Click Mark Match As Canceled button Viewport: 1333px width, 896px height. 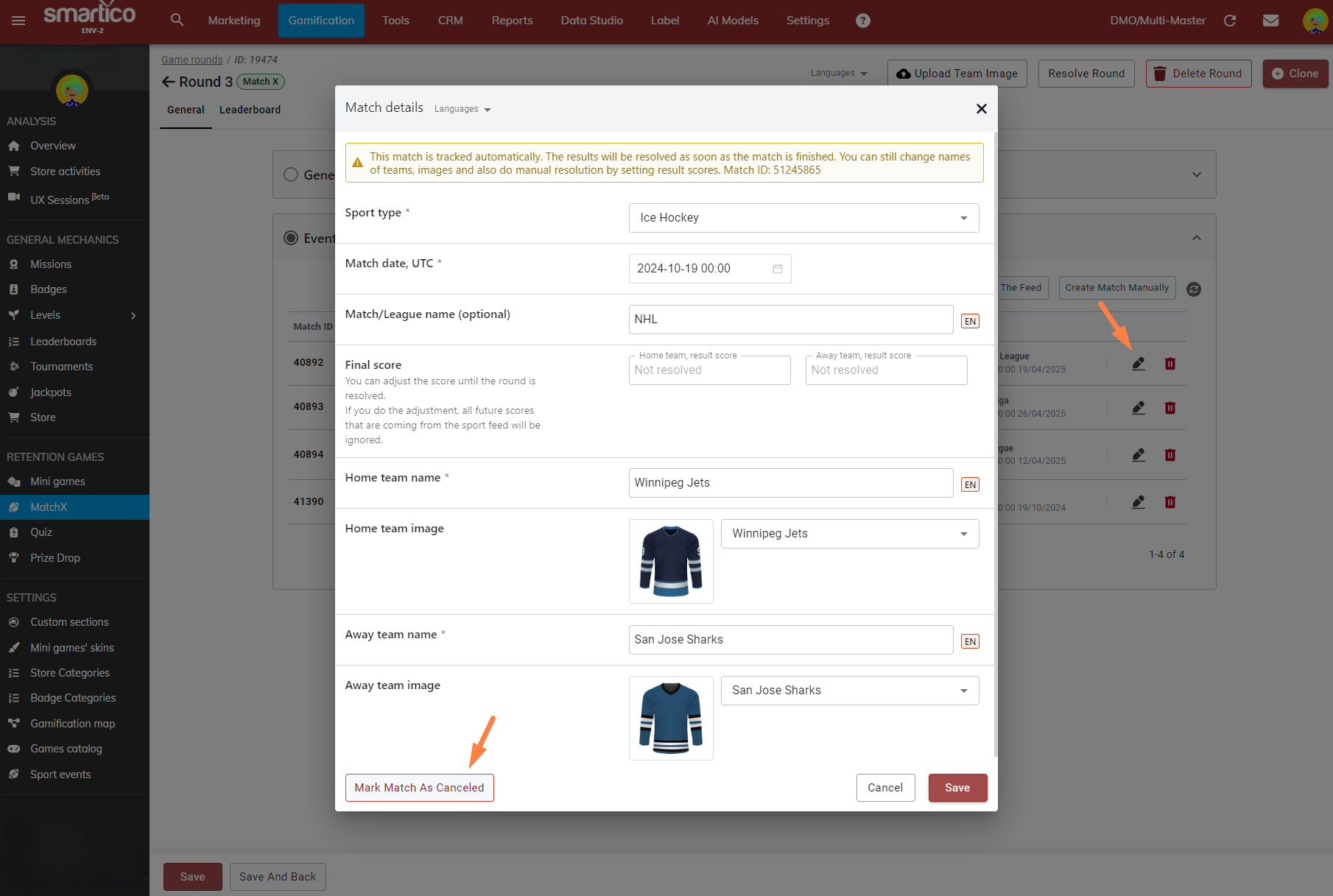pyautogui.click(x=419, y=788)
